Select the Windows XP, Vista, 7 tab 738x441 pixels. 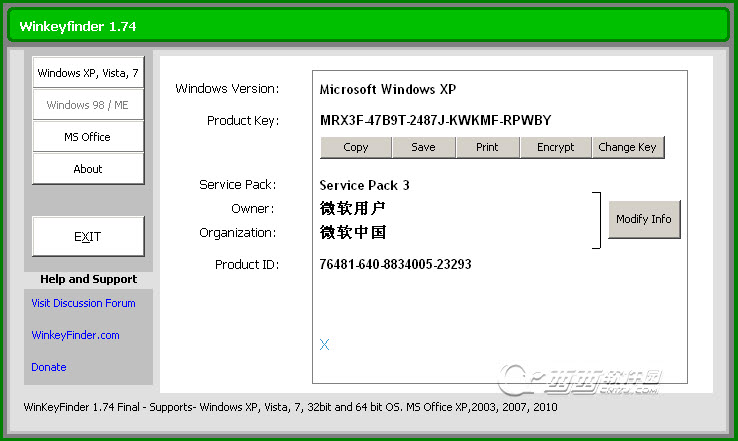(88, 72)
